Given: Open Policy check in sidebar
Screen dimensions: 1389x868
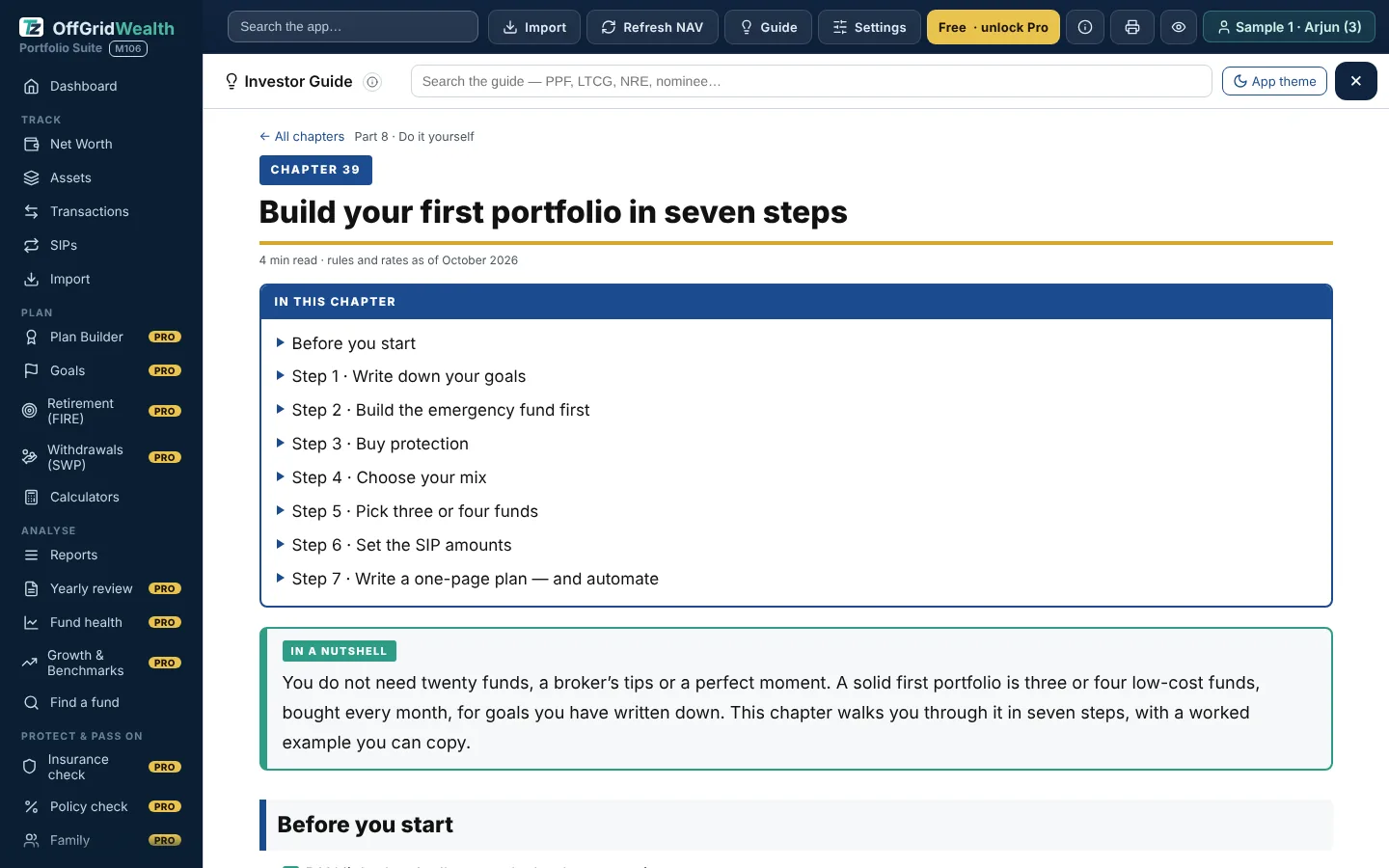Looking at the screenshot, I should tap(101, 806).
